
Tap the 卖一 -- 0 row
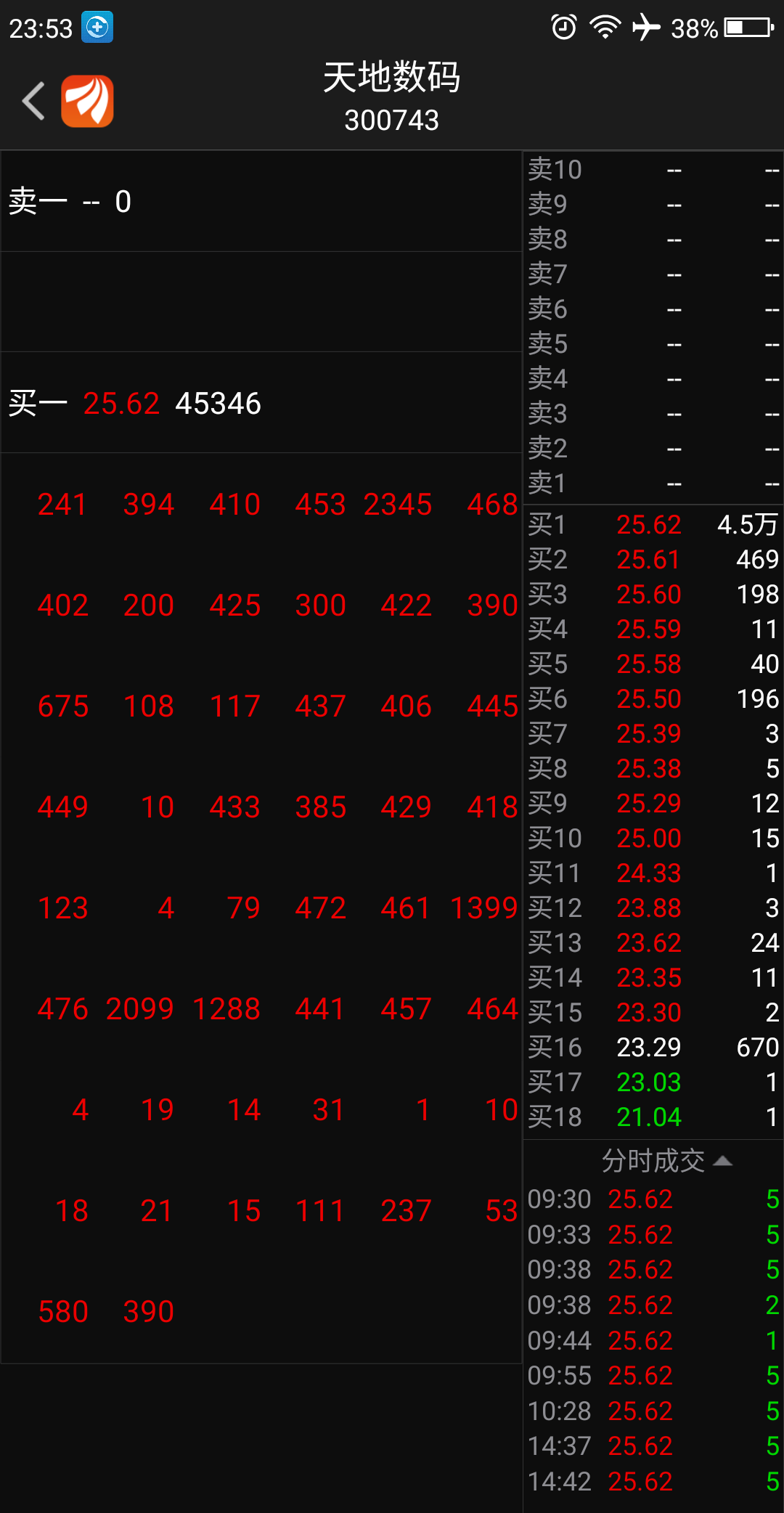261,202
